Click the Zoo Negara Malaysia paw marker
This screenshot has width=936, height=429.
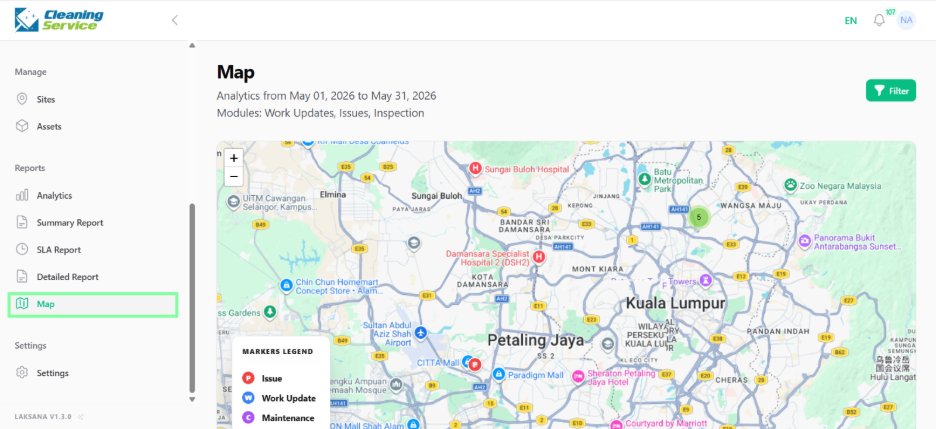[791, 185]
